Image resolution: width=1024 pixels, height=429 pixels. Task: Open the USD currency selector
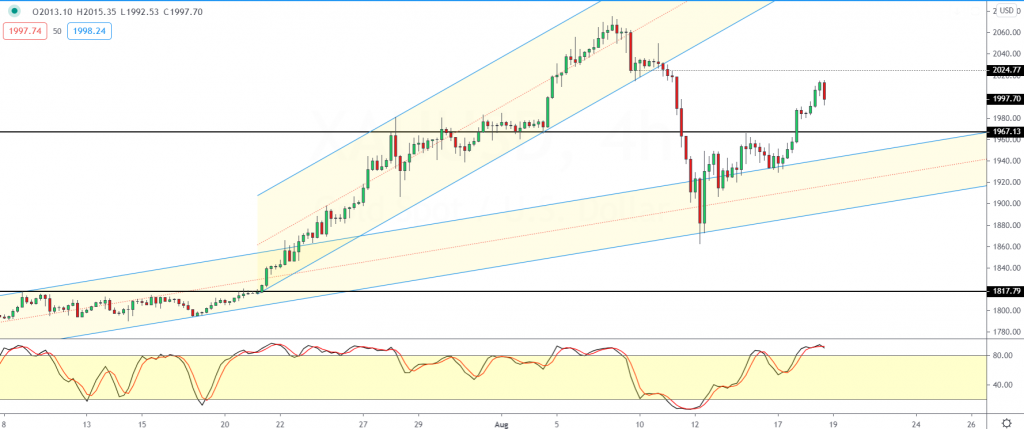1005,11
